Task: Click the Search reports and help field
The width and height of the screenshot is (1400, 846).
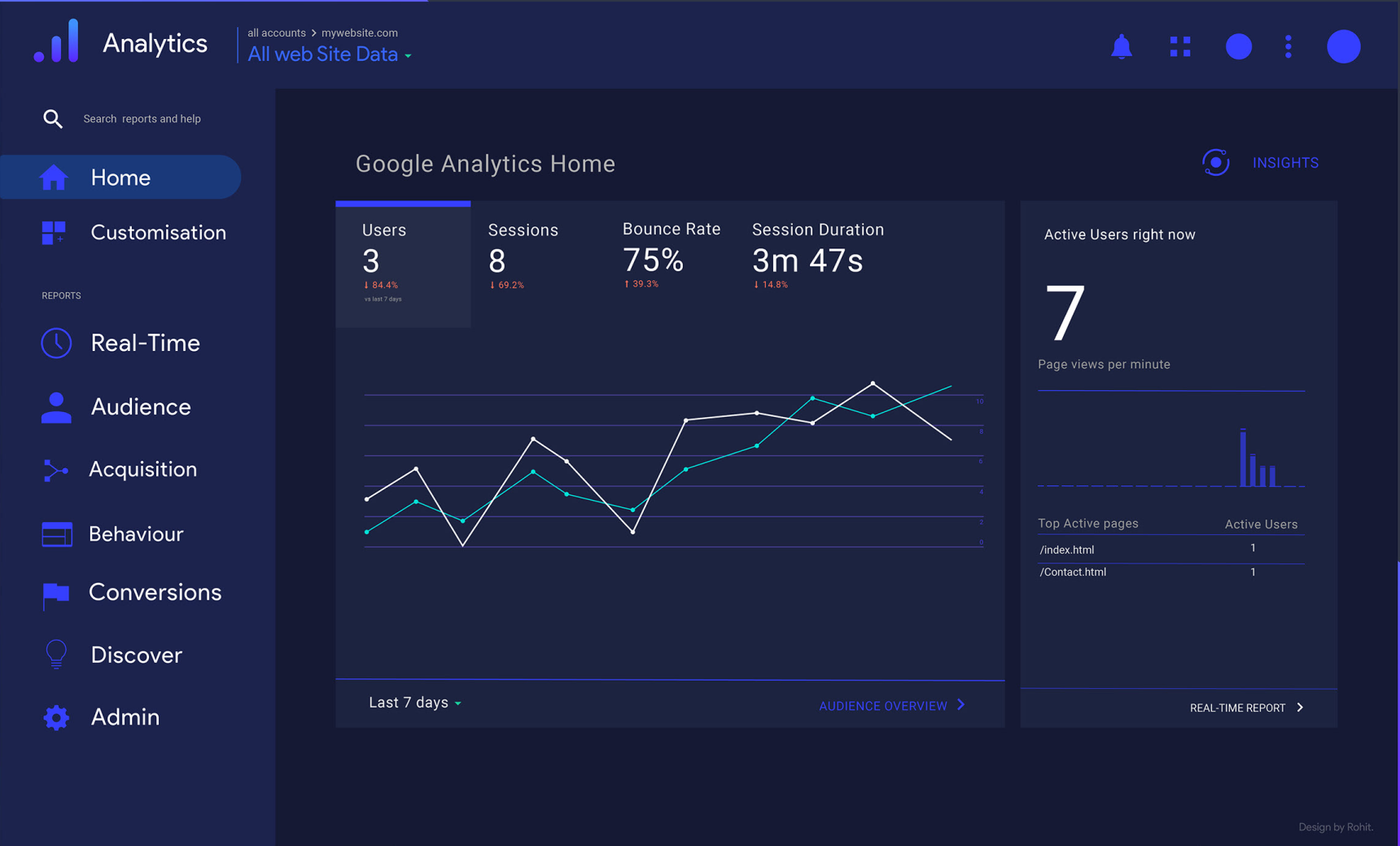Action: [x=142, y=119]
